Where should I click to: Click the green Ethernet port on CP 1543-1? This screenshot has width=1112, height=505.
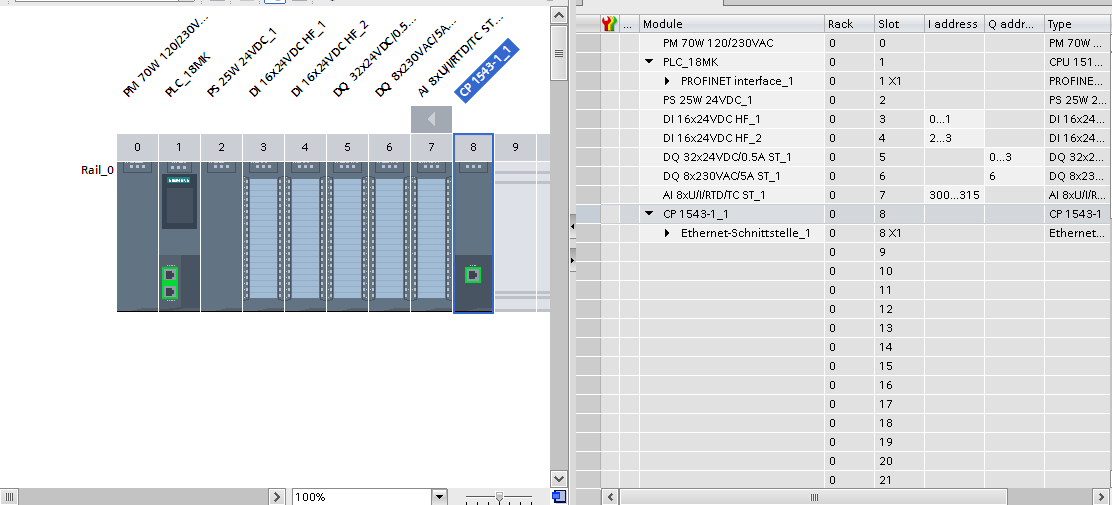473,275
